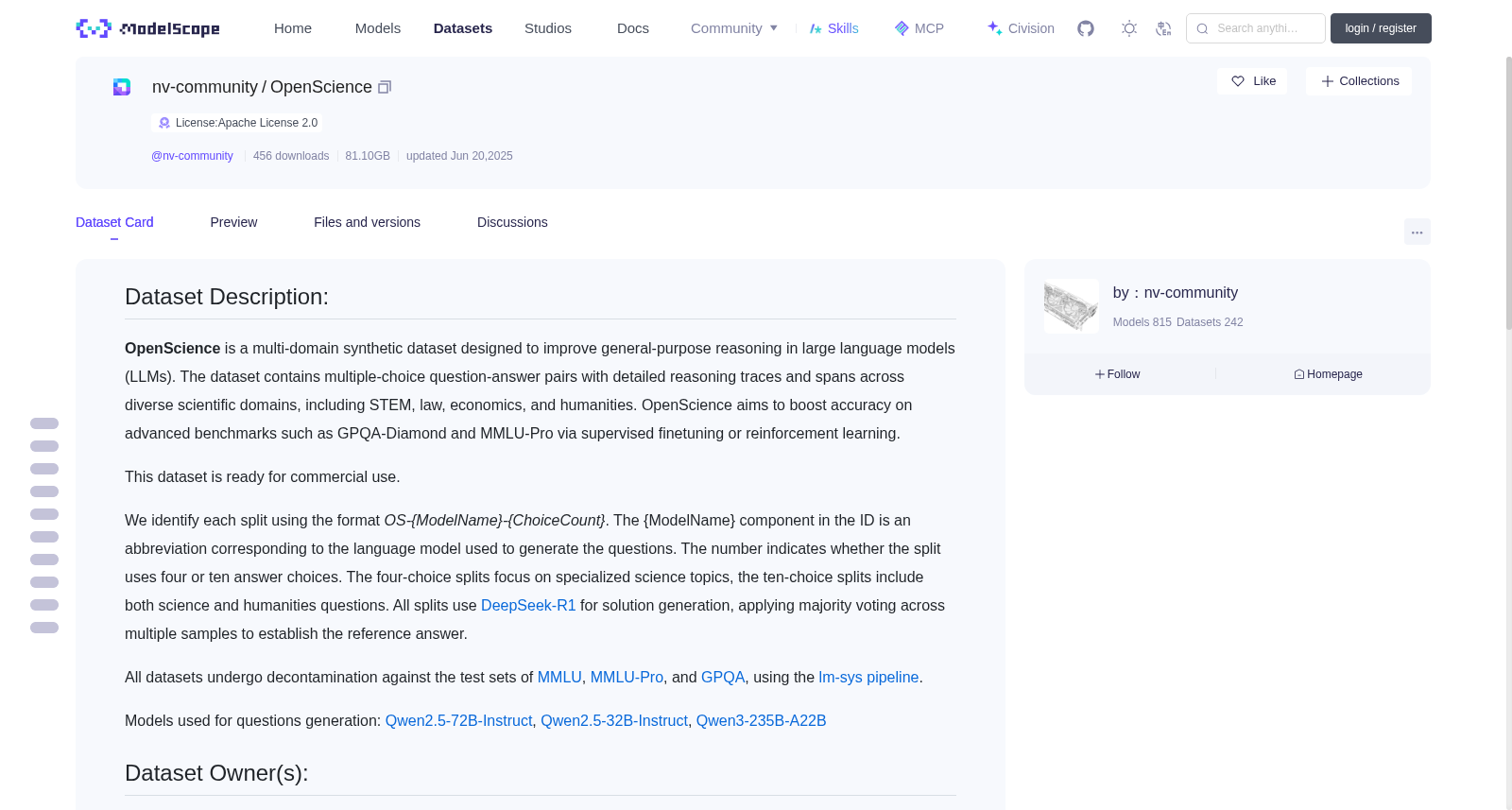Click the 'Datasets 242' count
This screenshot has height=810, width=1512.
pyautogui.click(x=1211, y=322)
